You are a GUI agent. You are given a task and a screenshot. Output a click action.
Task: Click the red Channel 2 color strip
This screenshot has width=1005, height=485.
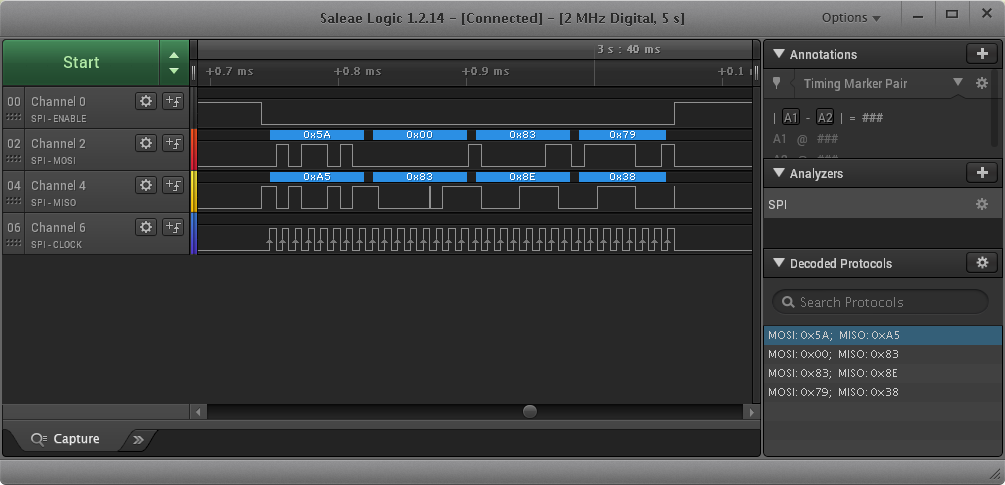pos(194,149)
